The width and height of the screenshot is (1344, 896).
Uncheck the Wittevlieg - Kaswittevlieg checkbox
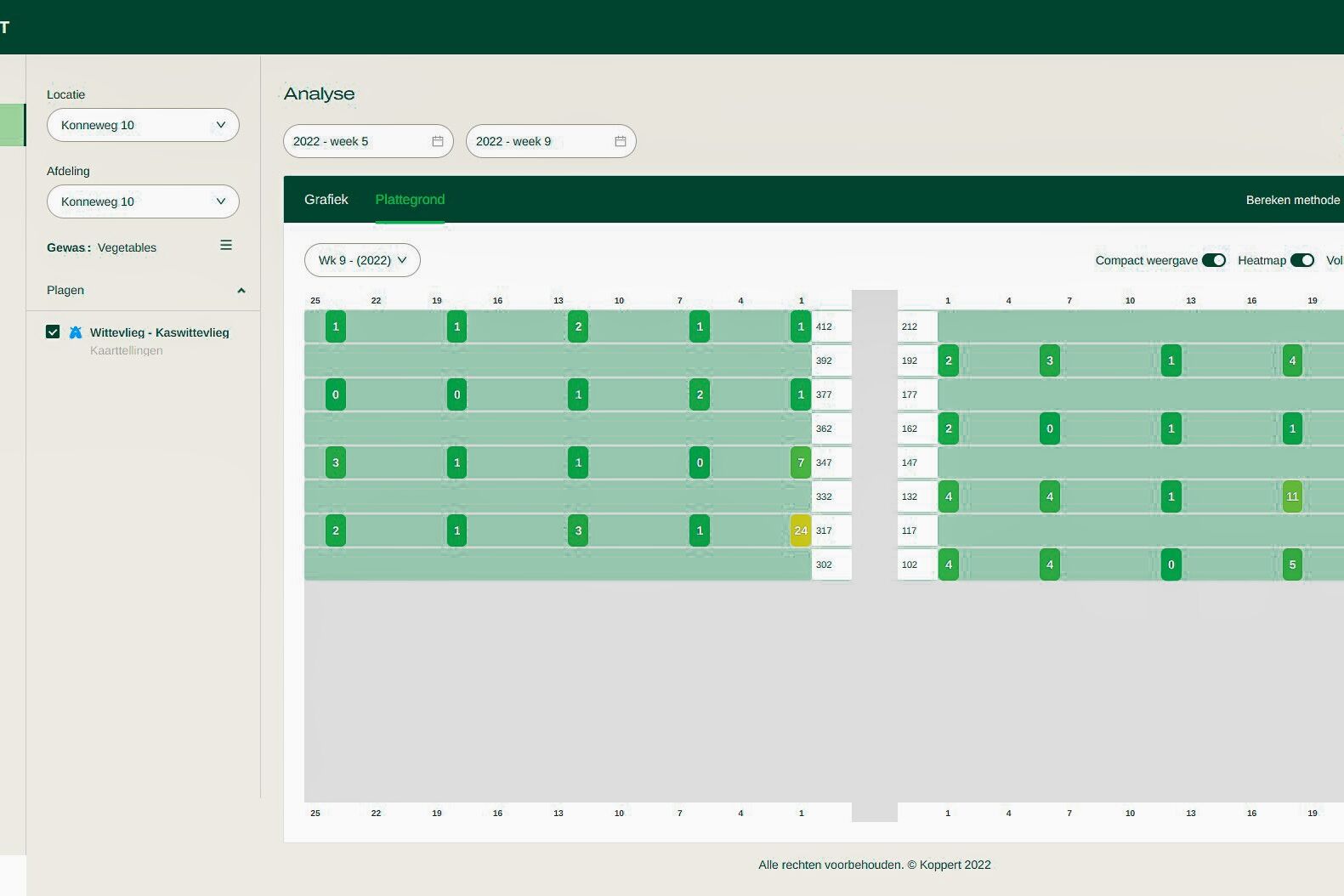(53, 332)
